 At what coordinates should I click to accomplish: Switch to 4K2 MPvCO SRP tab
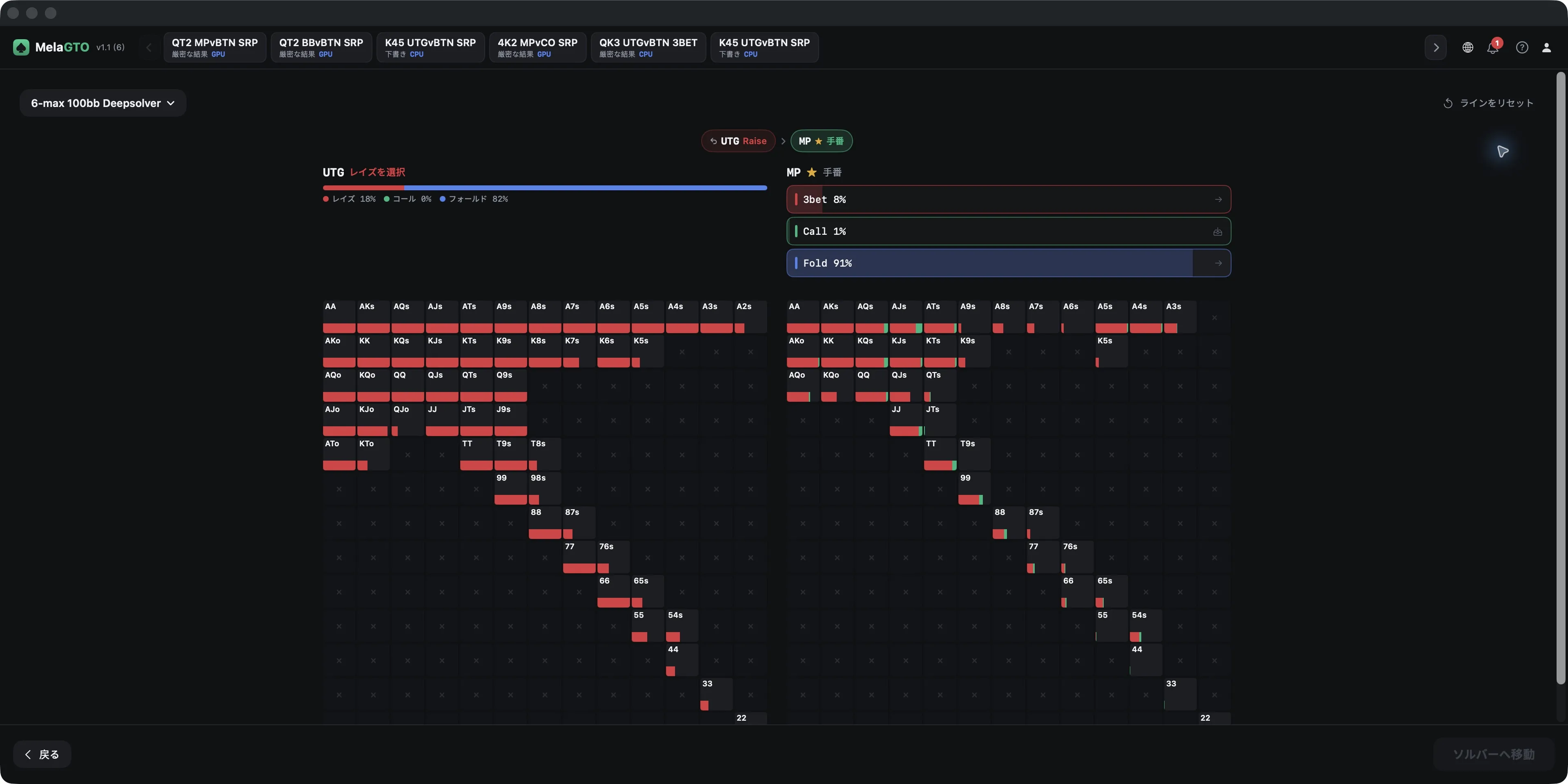pyautogui.click(x=537, y=47)
